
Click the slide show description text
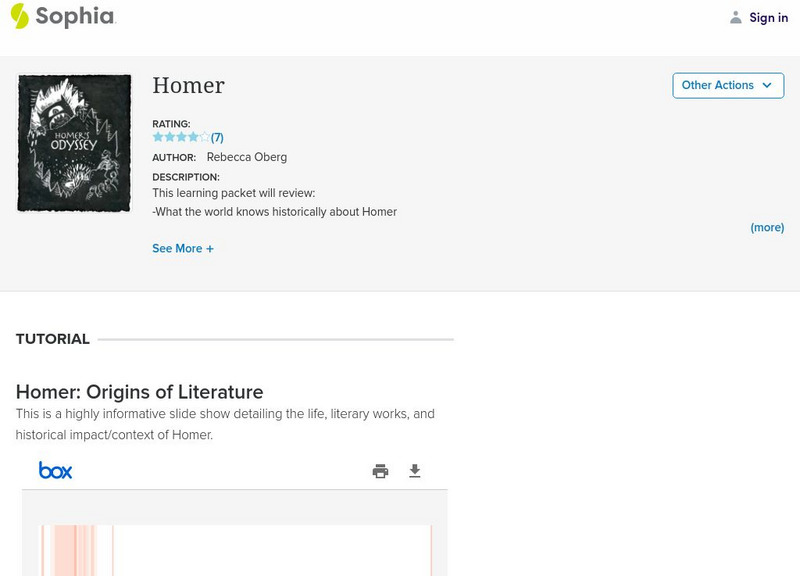[x=225, y=424]
